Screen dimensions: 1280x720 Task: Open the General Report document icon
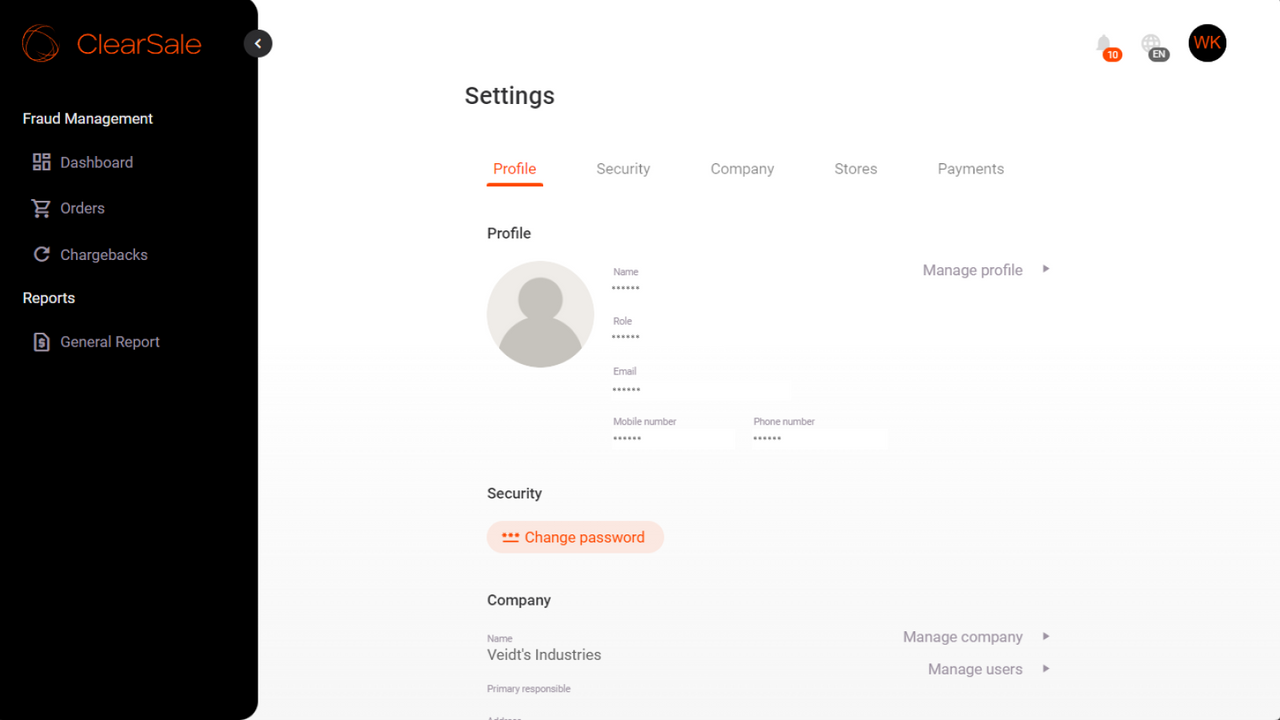point(41,341)
